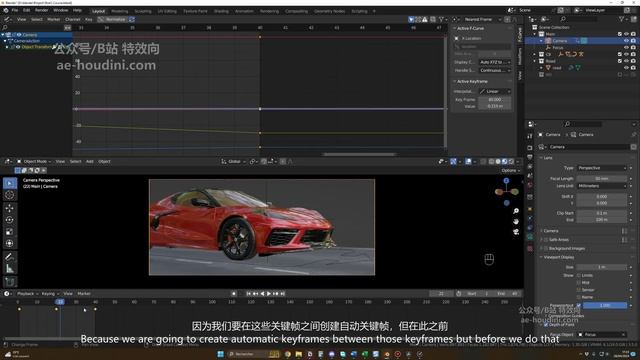Enable the Mist show checkbox
Viewport: 640px width, 360px height.
coord(579,282)
